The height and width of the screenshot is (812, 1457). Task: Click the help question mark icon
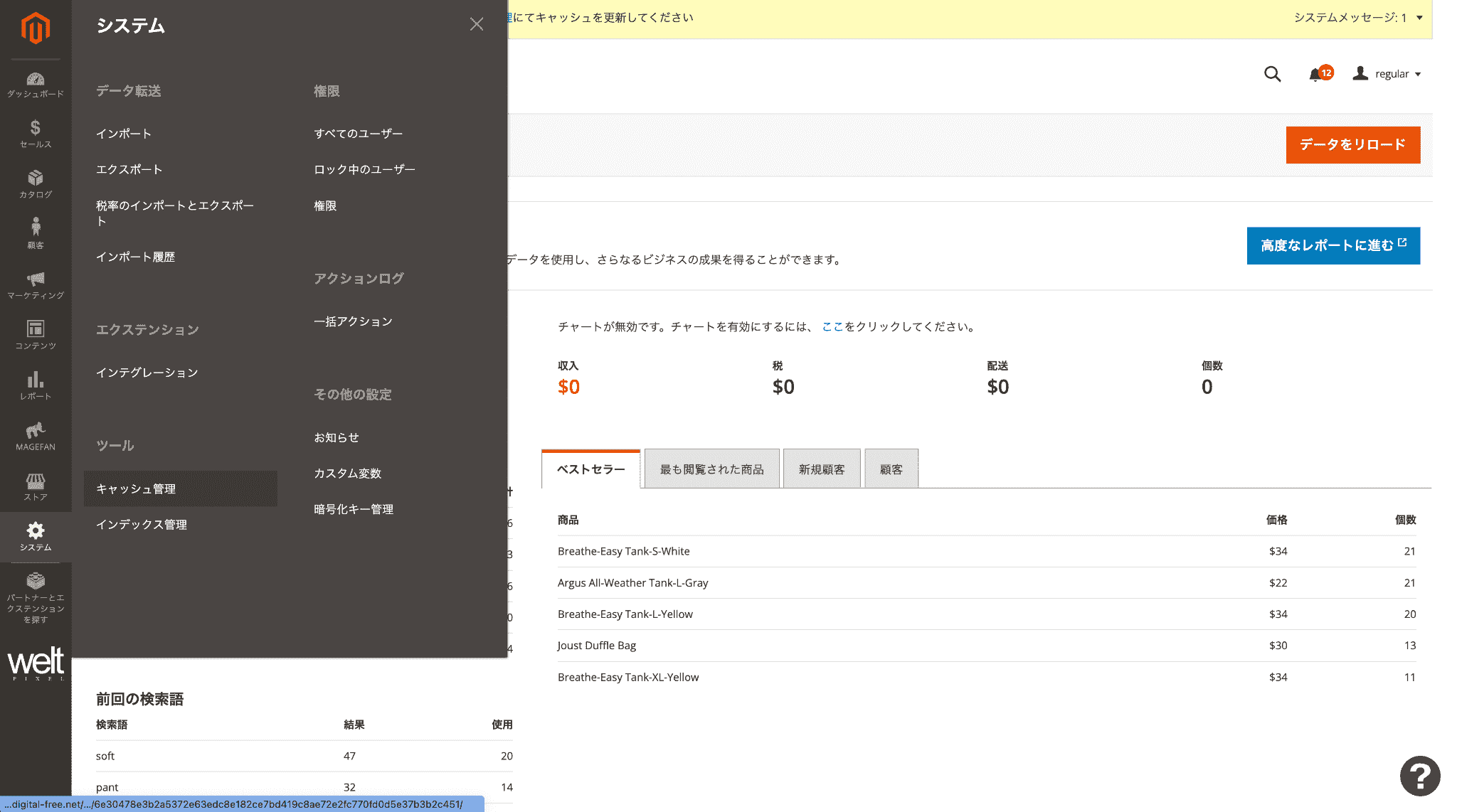(x=1419, y=776)
